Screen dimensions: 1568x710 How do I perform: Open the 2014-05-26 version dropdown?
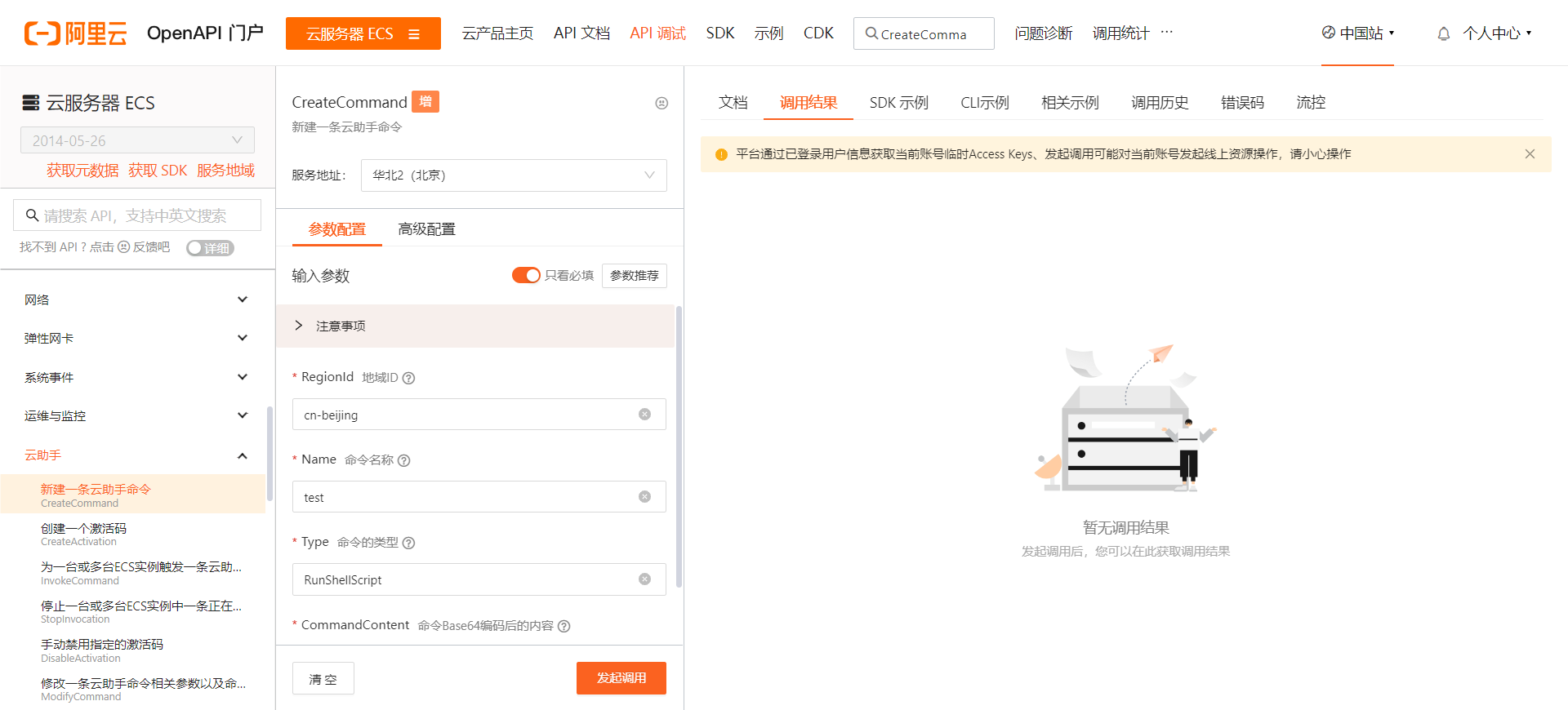pyautogui.click(x=137, y=140)
